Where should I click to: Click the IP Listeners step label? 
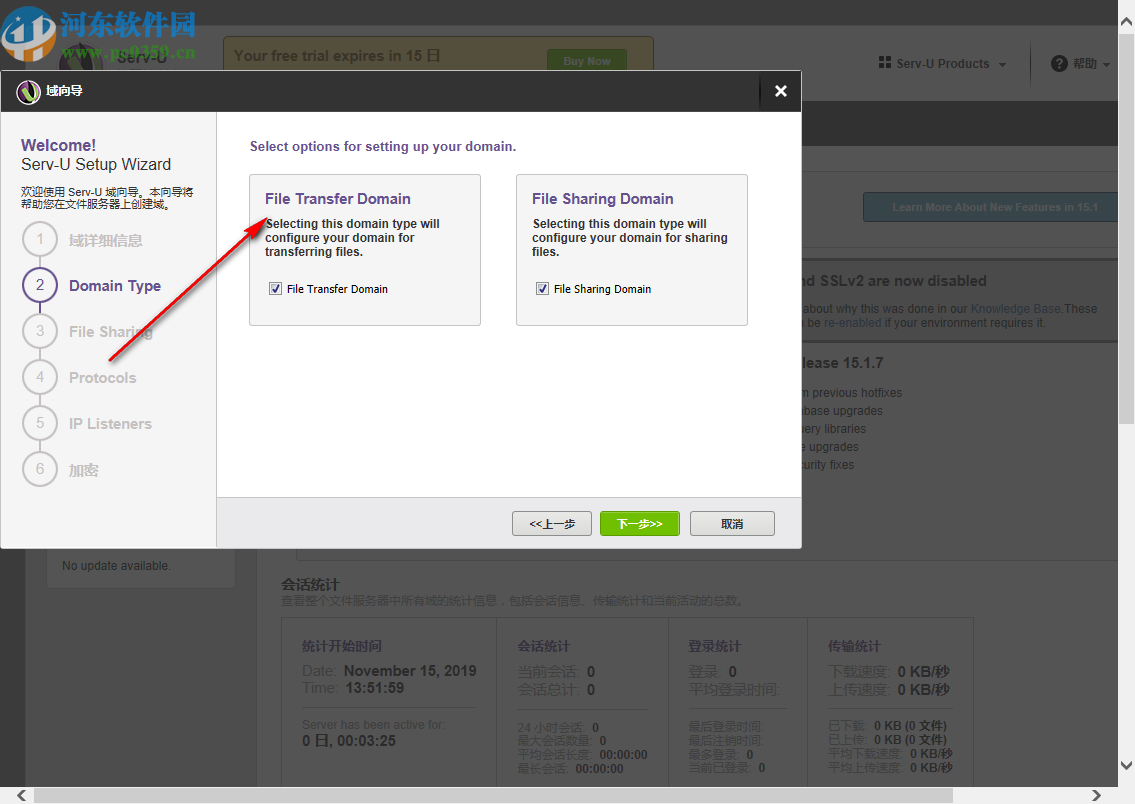click(110, 424)
